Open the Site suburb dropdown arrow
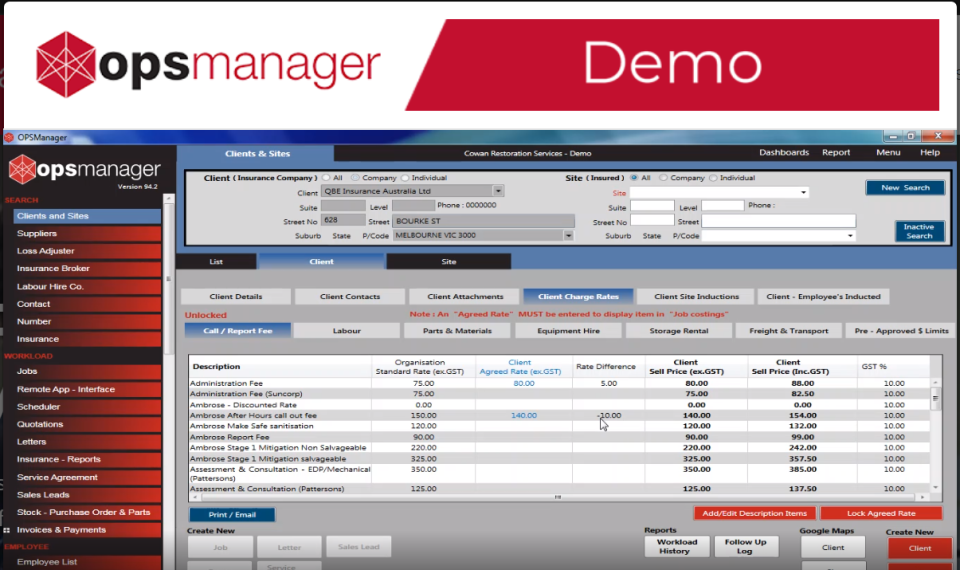The image size is (960, 570). click(x=850, y=236)
